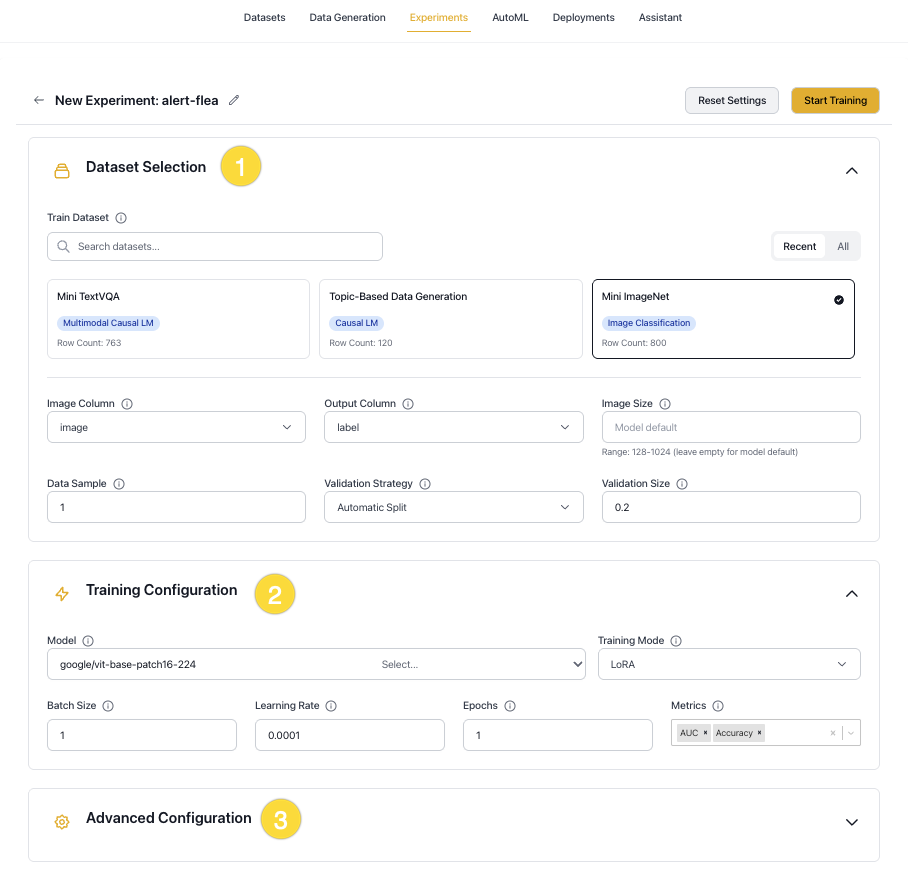Click info icon beside Learning Rate
This screenshot has height=887, width=908.
(331, 706)
